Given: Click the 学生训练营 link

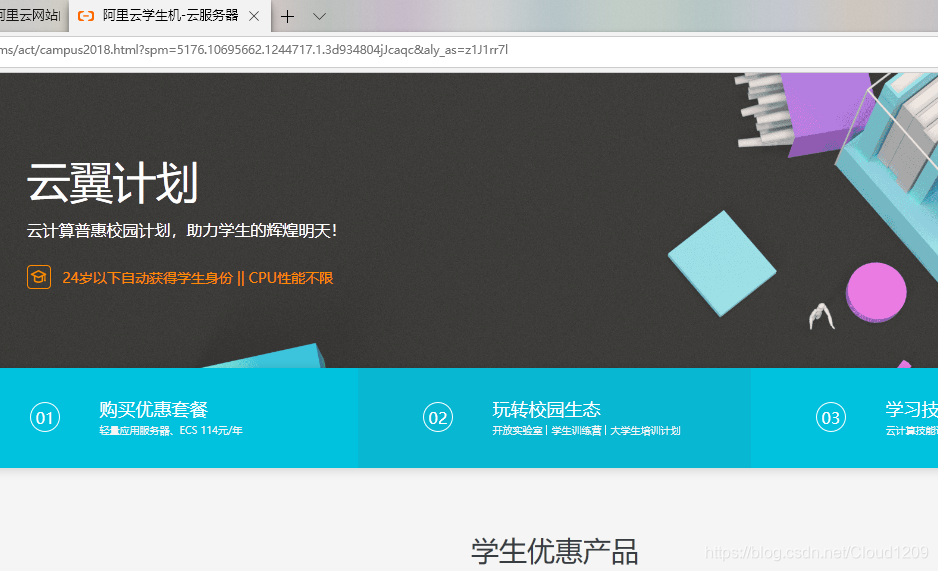Looking at the screenshot, I should coord(577,431).
